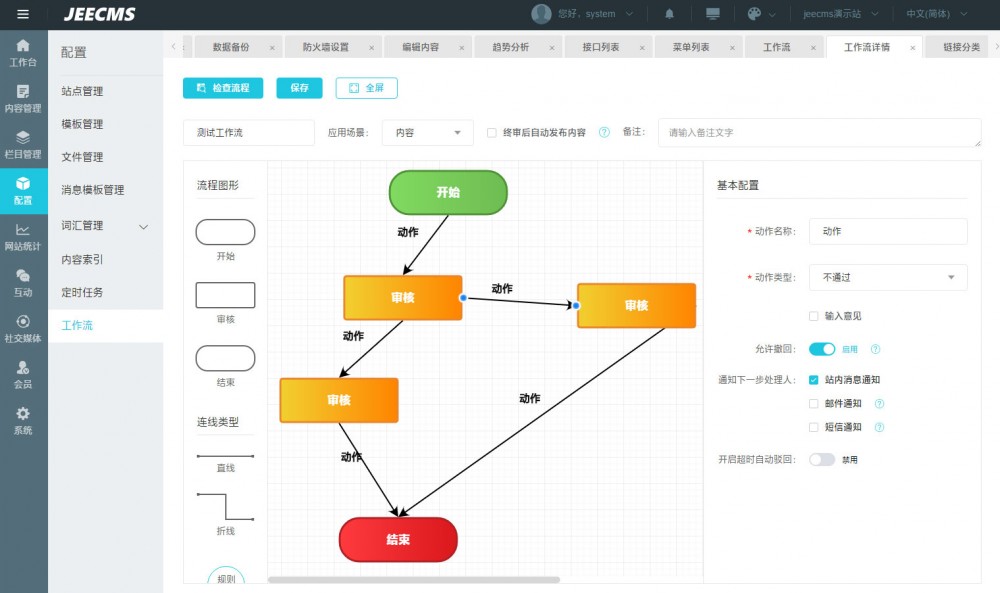Click the 备注 remarks input field
This screenshot has width=1000, height=593.
pyautogui.click(x=820, y=131)
